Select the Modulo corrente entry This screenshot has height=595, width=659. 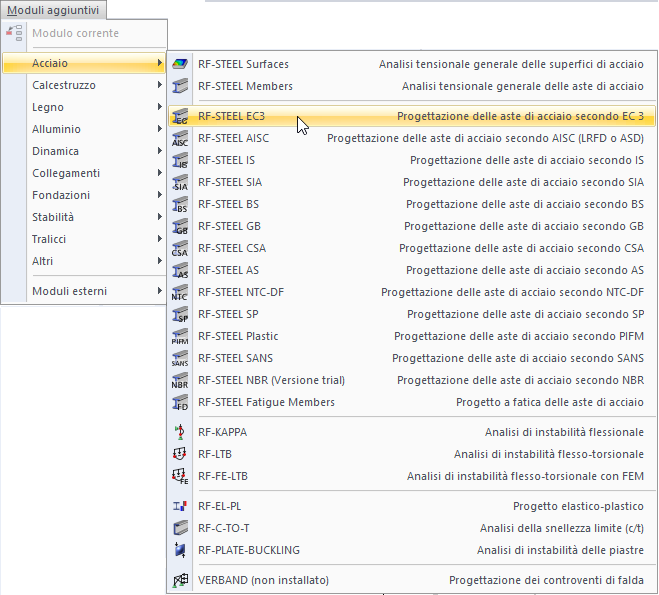pyautogui.click(x=84, y=33)
